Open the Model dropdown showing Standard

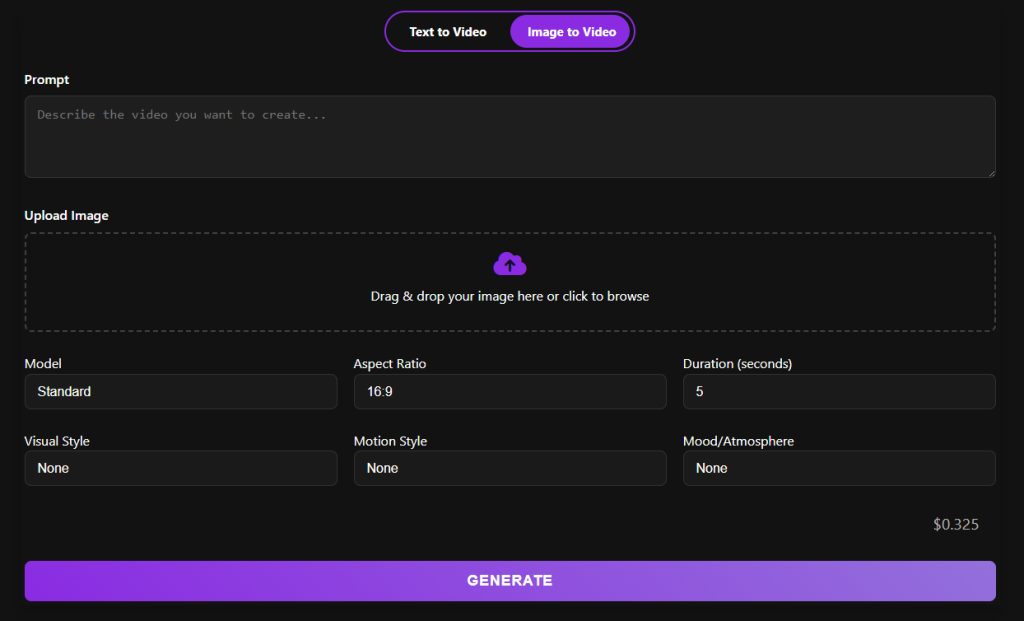tap(181, 392)
